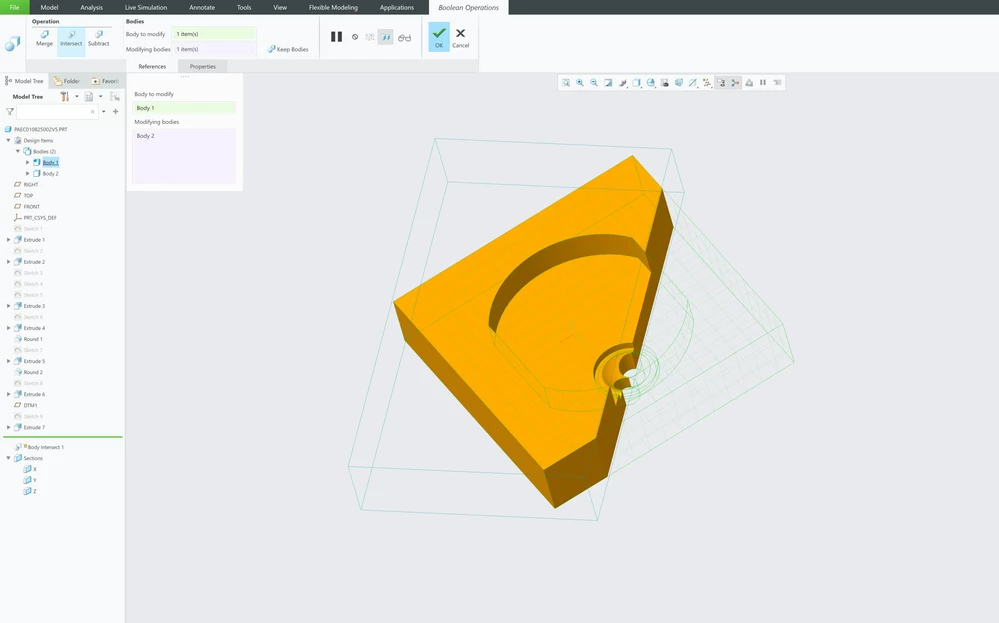Select the Intersect boolean operation

point(71,39)
